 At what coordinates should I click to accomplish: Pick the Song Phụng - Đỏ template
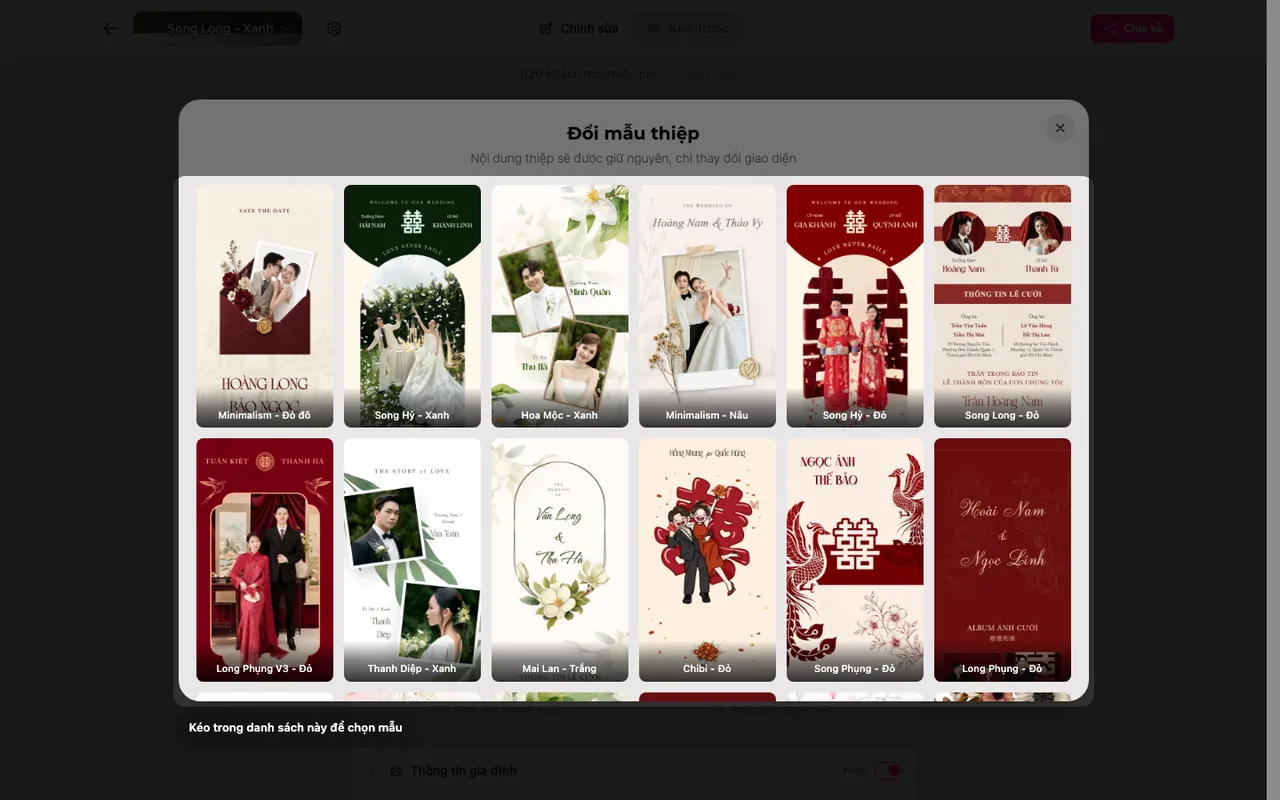pyautogui.click(x=855, y=560)
